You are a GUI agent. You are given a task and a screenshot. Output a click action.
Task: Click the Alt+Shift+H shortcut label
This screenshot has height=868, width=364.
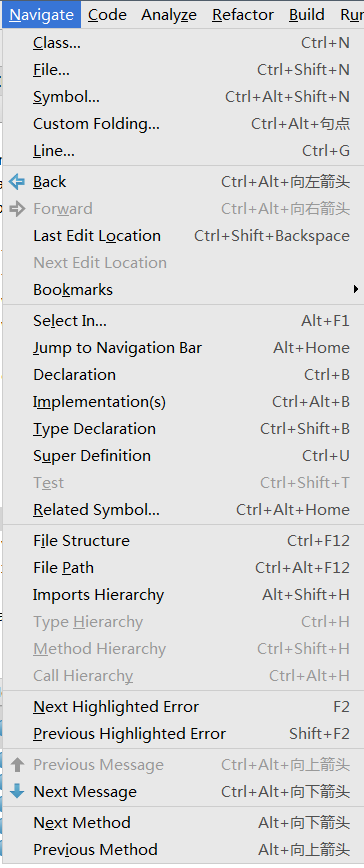tap(306, 595)
